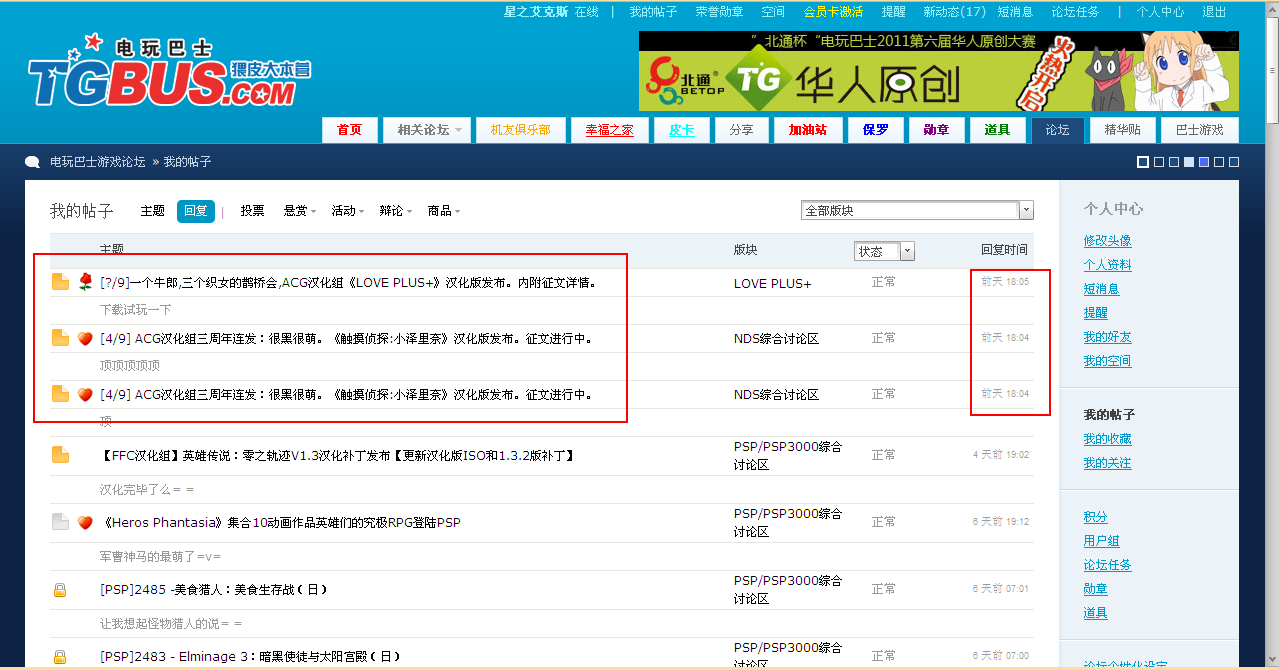The width and height of the screenshot is (1279, 670).
Task: Click 电玩巴士游戏论坛 breadcrumb link
Action: click(98, 162)
